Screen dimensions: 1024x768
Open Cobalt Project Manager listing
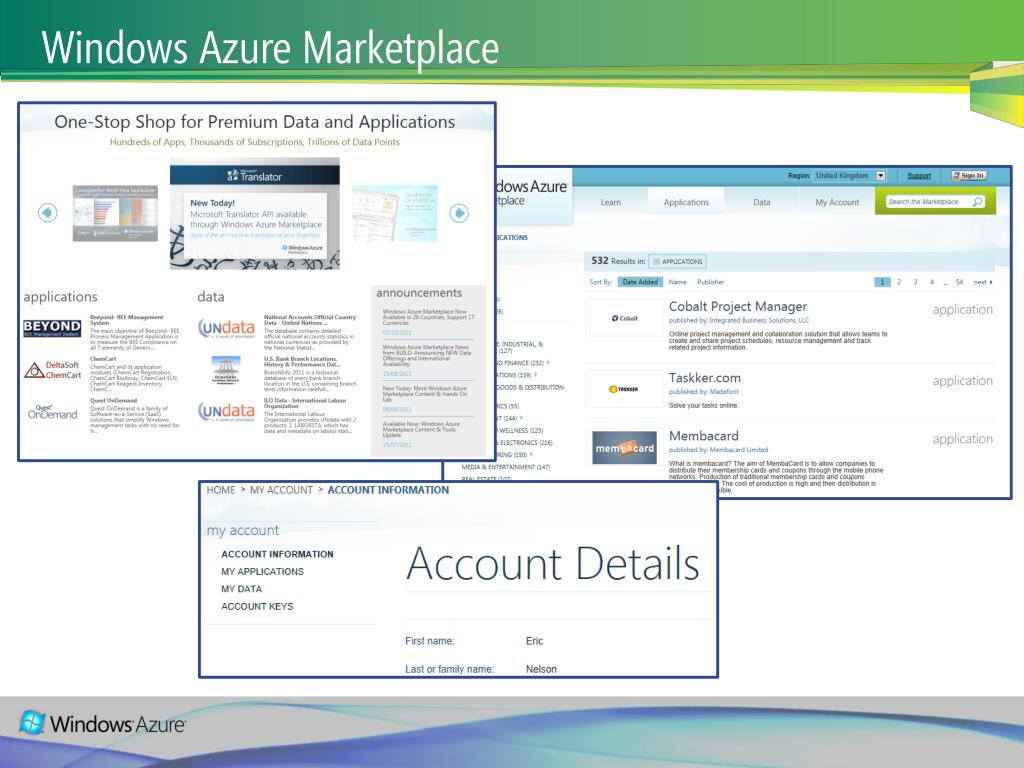click(738, 306)
